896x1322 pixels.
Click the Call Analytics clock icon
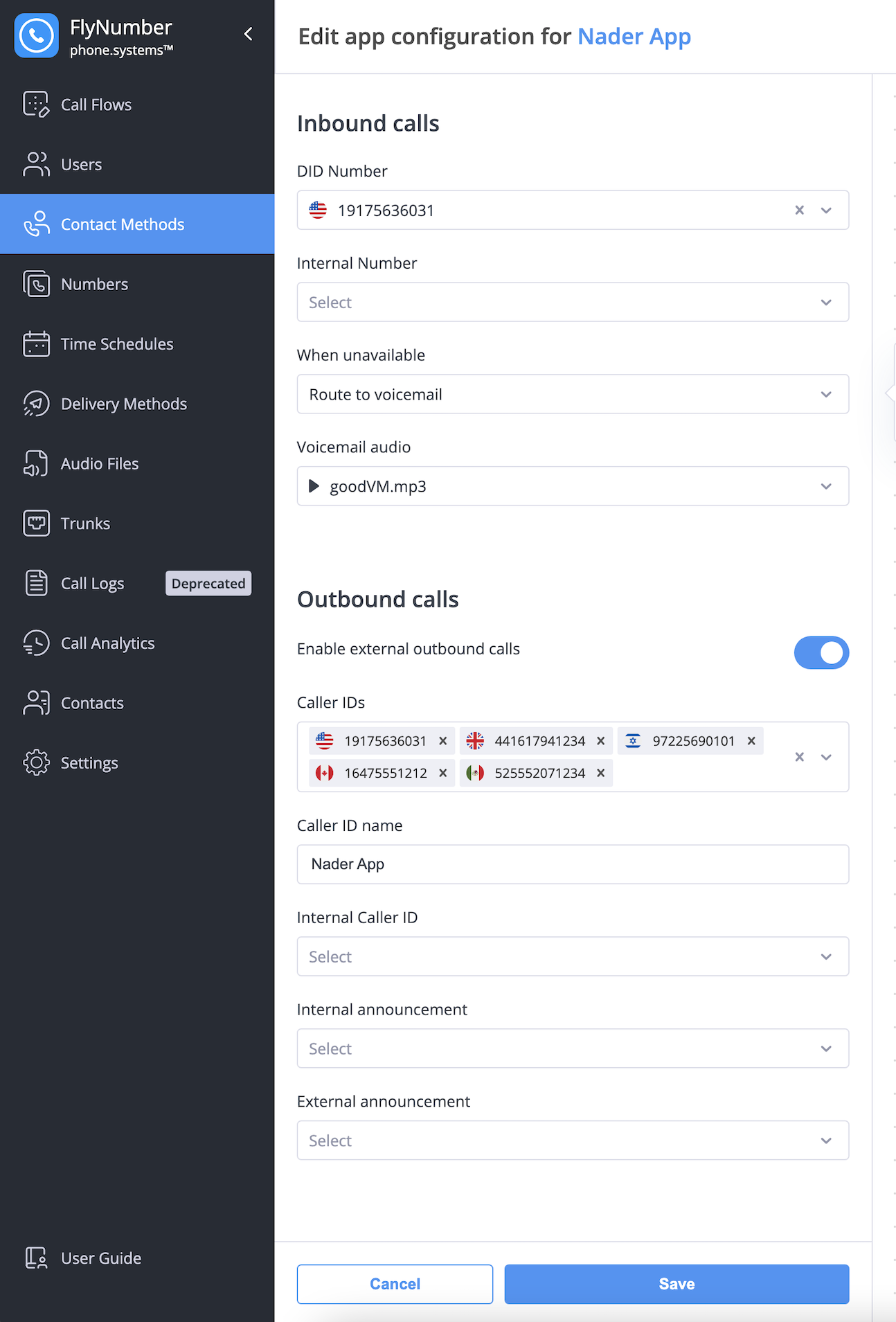pyautogui.click(x=36, y=643)
